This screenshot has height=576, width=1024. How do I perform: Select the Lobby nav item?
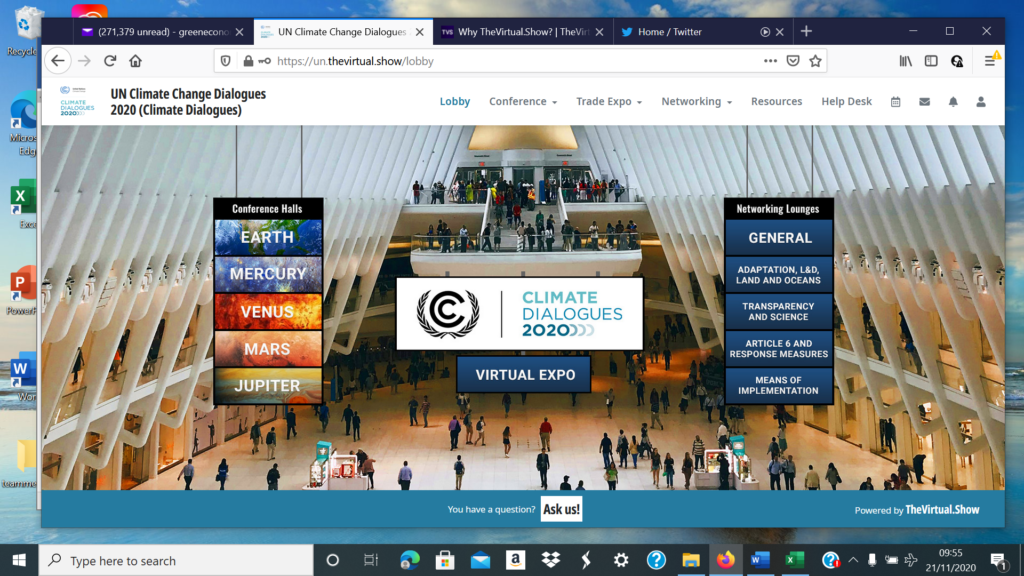tap(455, 101)
